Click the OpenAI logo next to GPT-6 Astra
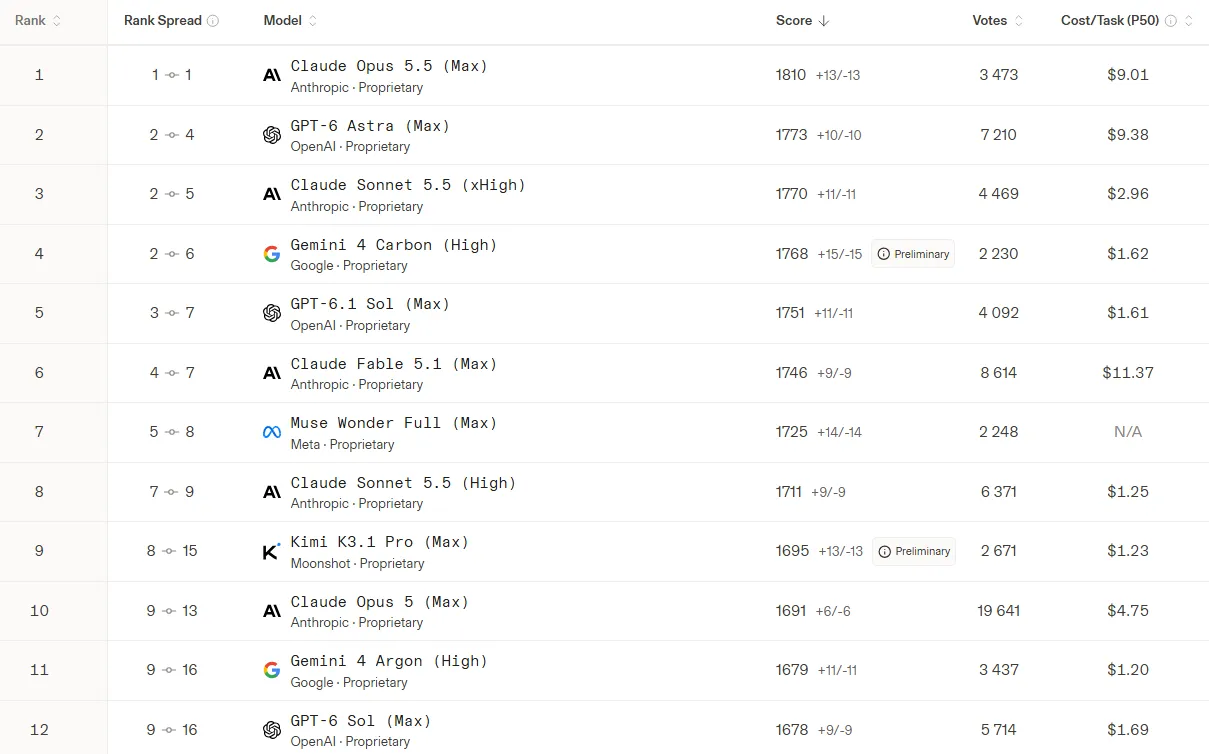The height and width of the screenshot is (754, 1209). tap(271, 135)
